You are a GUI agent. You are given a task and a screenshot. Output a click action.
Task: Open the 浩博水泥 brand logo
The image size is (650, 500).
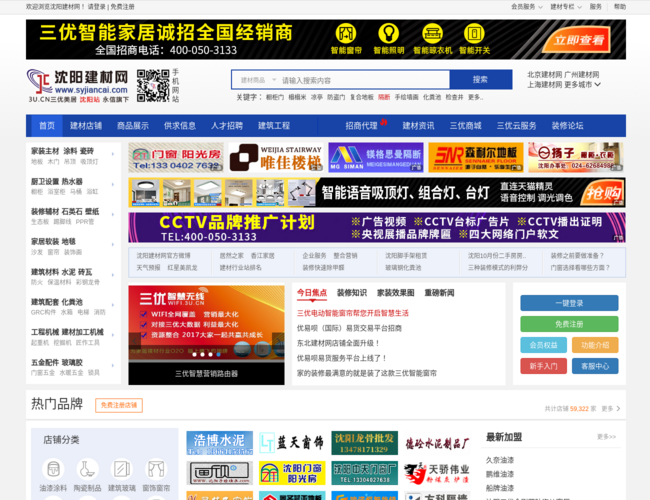(218, 443)
